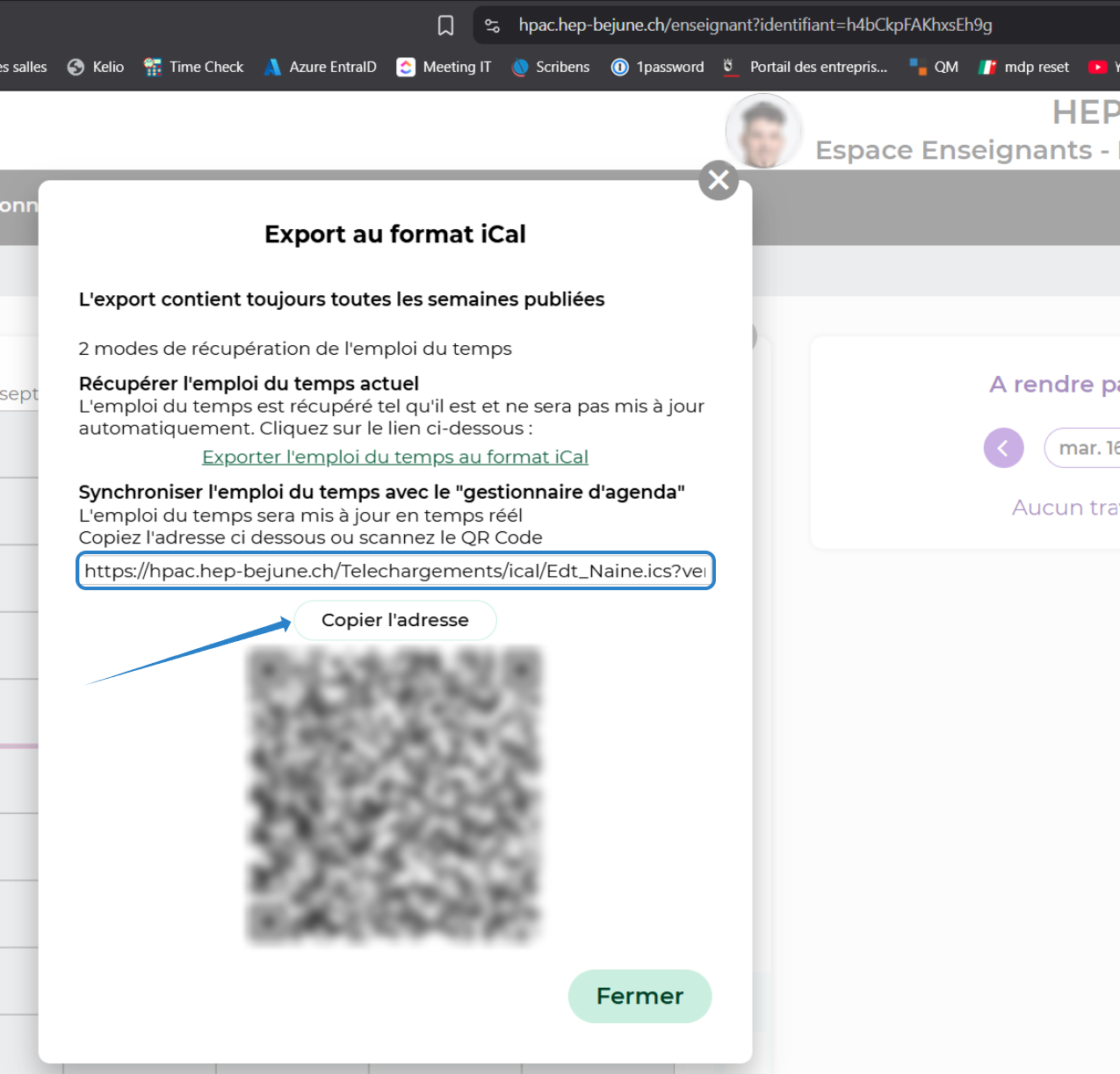
Task: Click the bookmark icon in address bar
Action: point(445,25)
